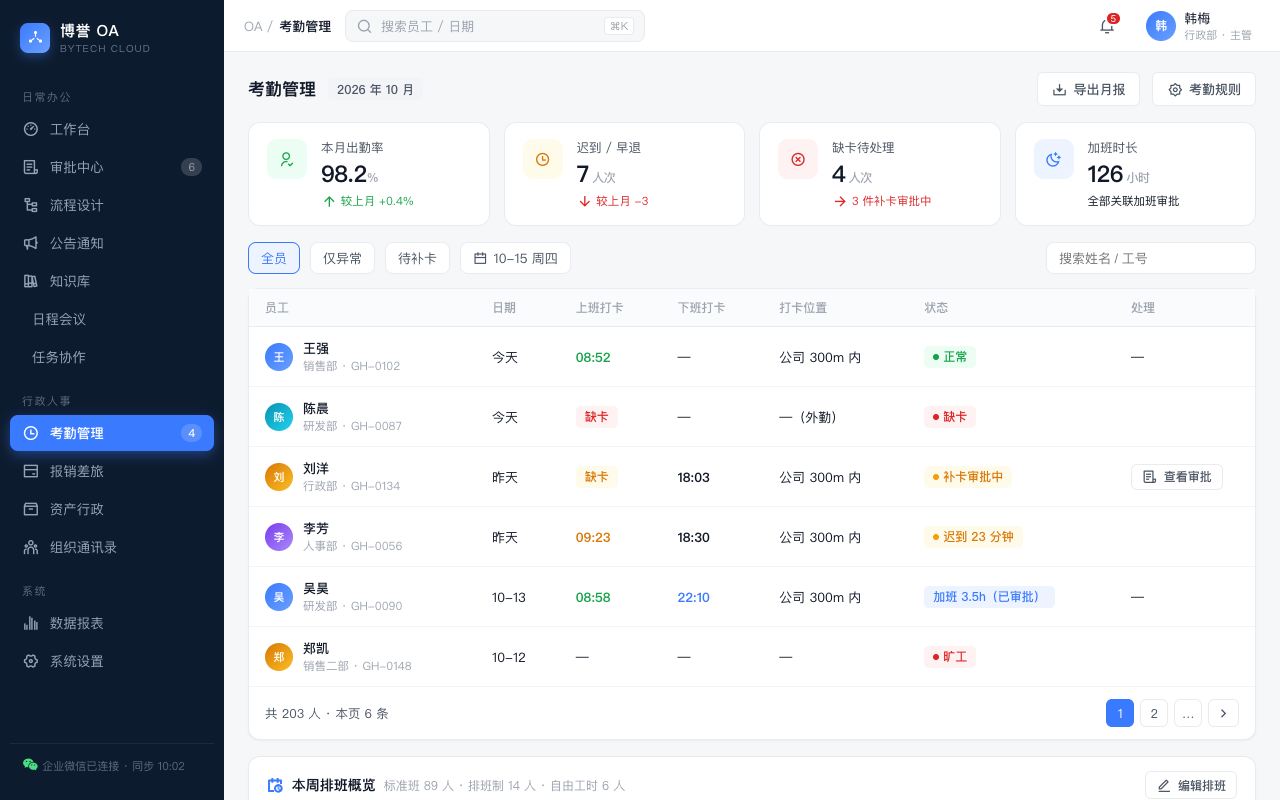This screenshot has height=800, width=1280.
Task: Click the 缺卡待处理 red cross icon
Action: click(x=798, y=159)
